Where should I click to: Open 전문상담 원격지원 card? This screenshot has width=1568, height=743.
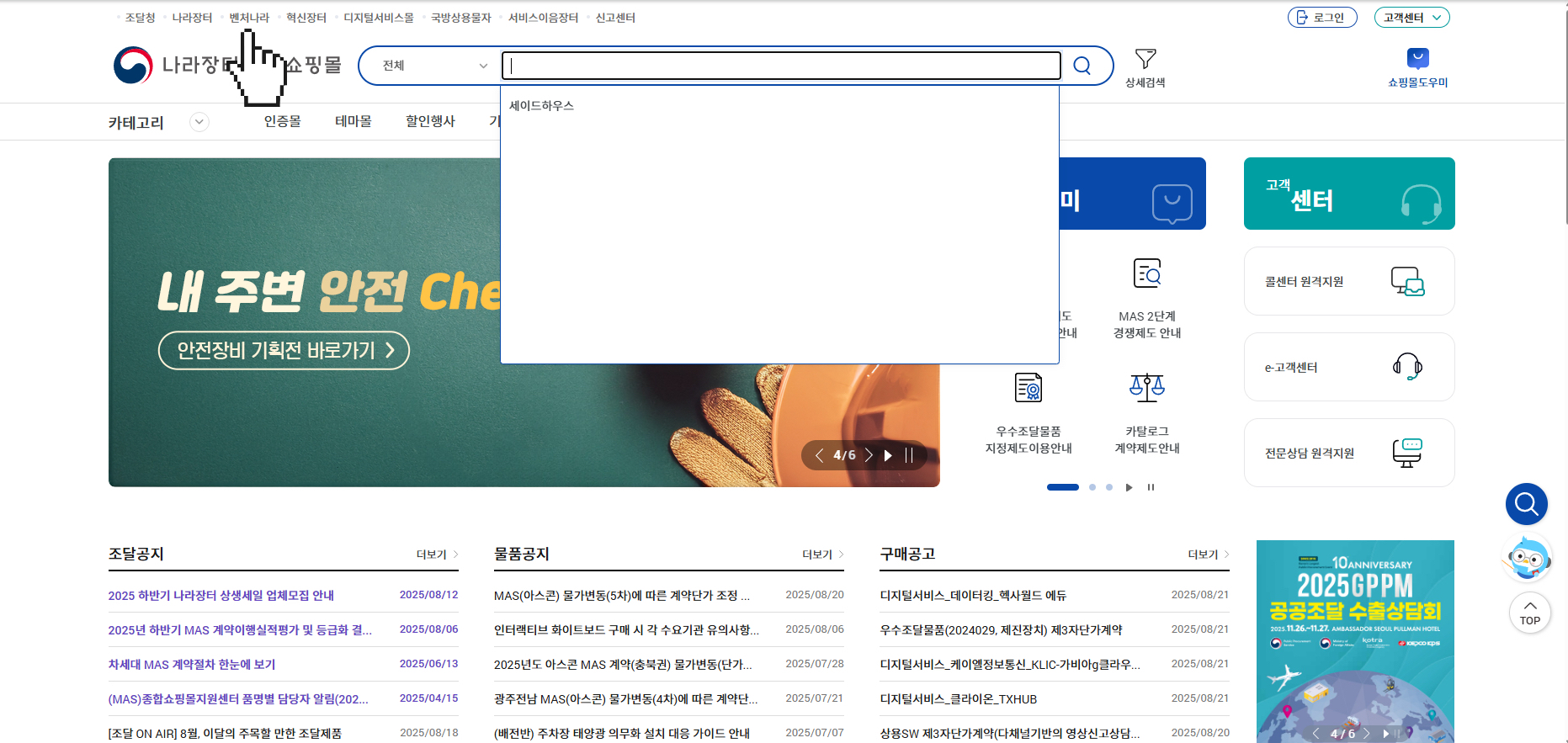point(1349,453)
